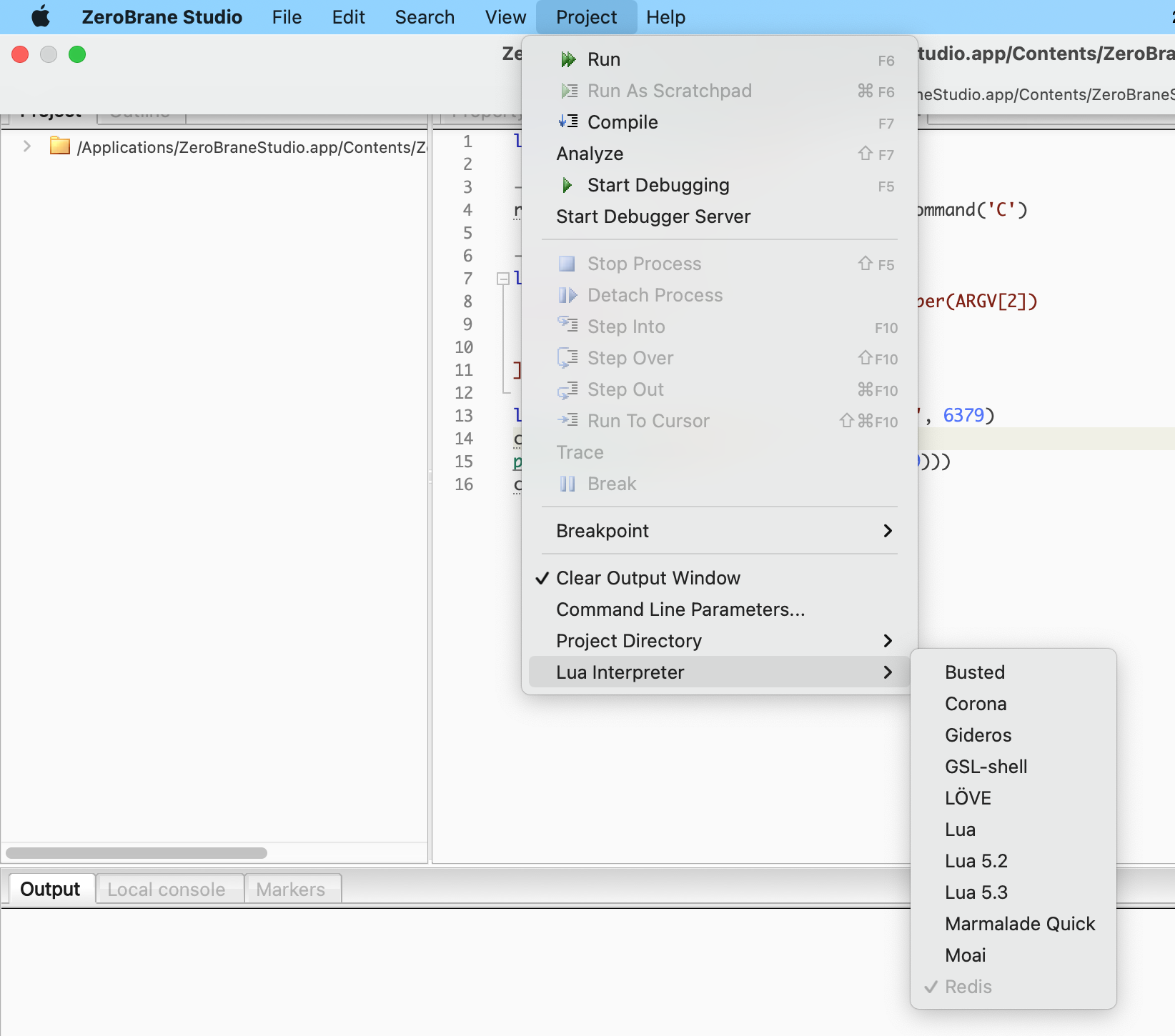Choose Busted as Lua interpreter
The height and width of the screenshot is (1036, 1175).
(x=1013, y=672)
